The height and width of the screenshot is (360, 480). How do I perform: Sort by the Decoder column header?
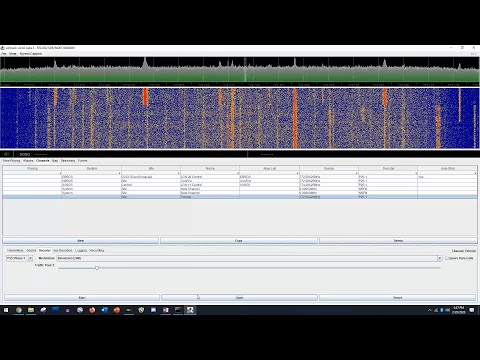click(388, 168)
